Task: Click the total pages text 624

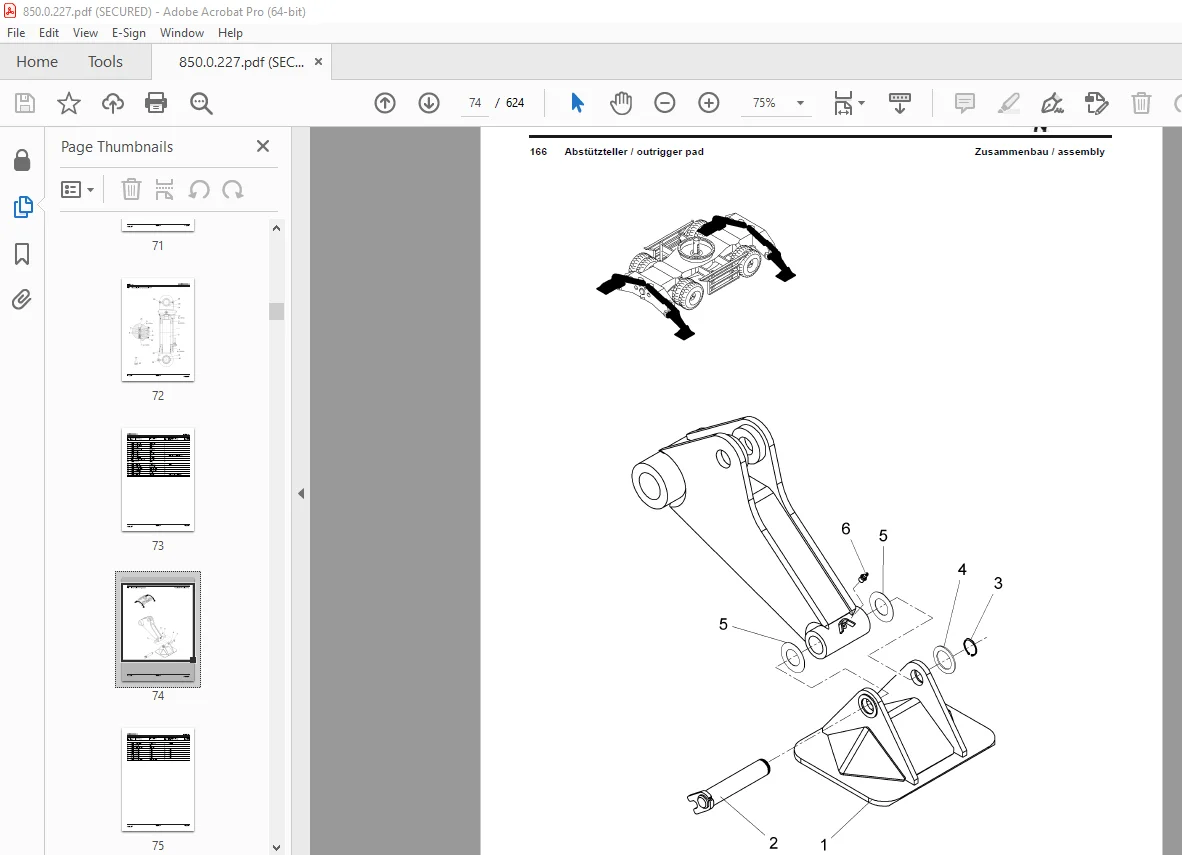Action: point(515,103)
